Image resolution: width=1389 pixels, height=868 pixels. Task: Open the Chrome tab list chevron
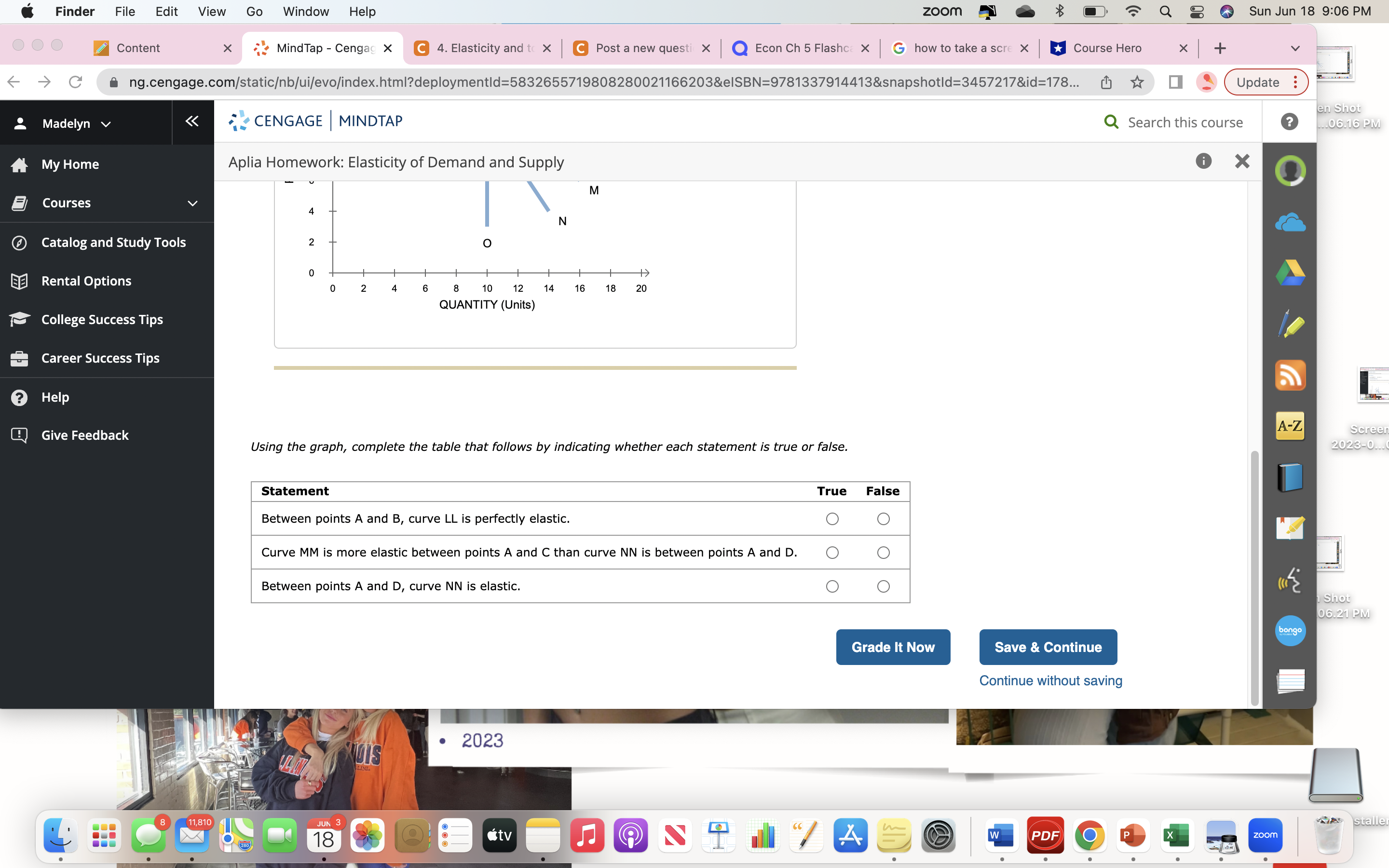click(x=1295, y=48)
